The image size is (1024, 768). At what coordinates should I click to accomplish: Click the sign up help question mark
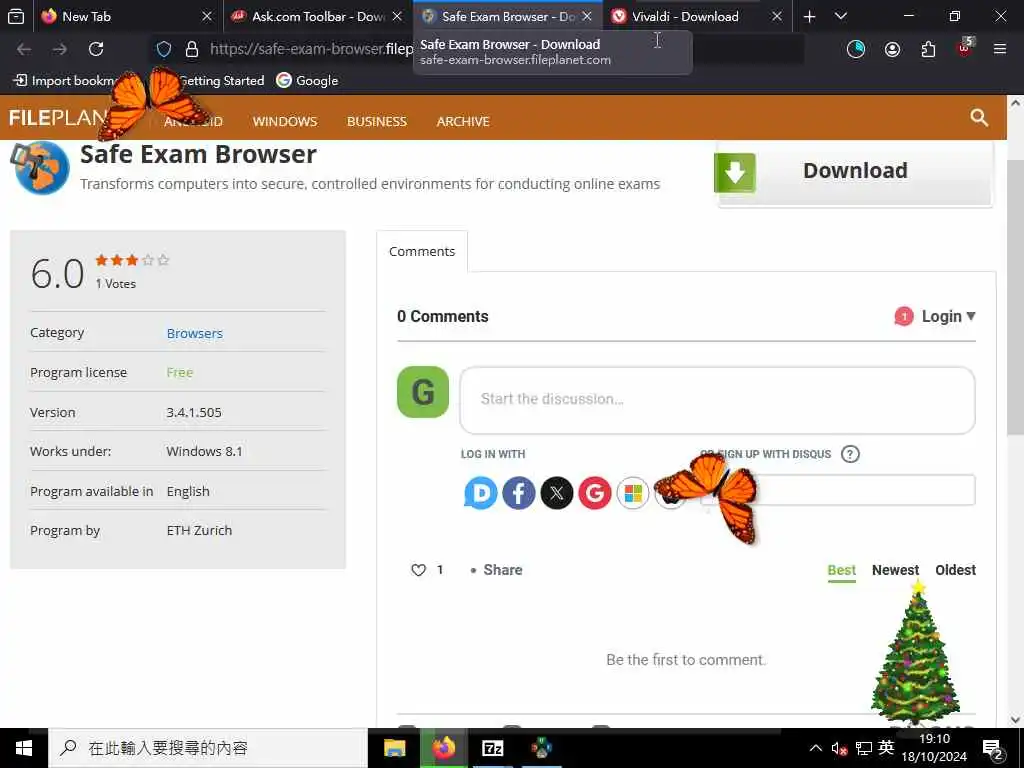850,454
